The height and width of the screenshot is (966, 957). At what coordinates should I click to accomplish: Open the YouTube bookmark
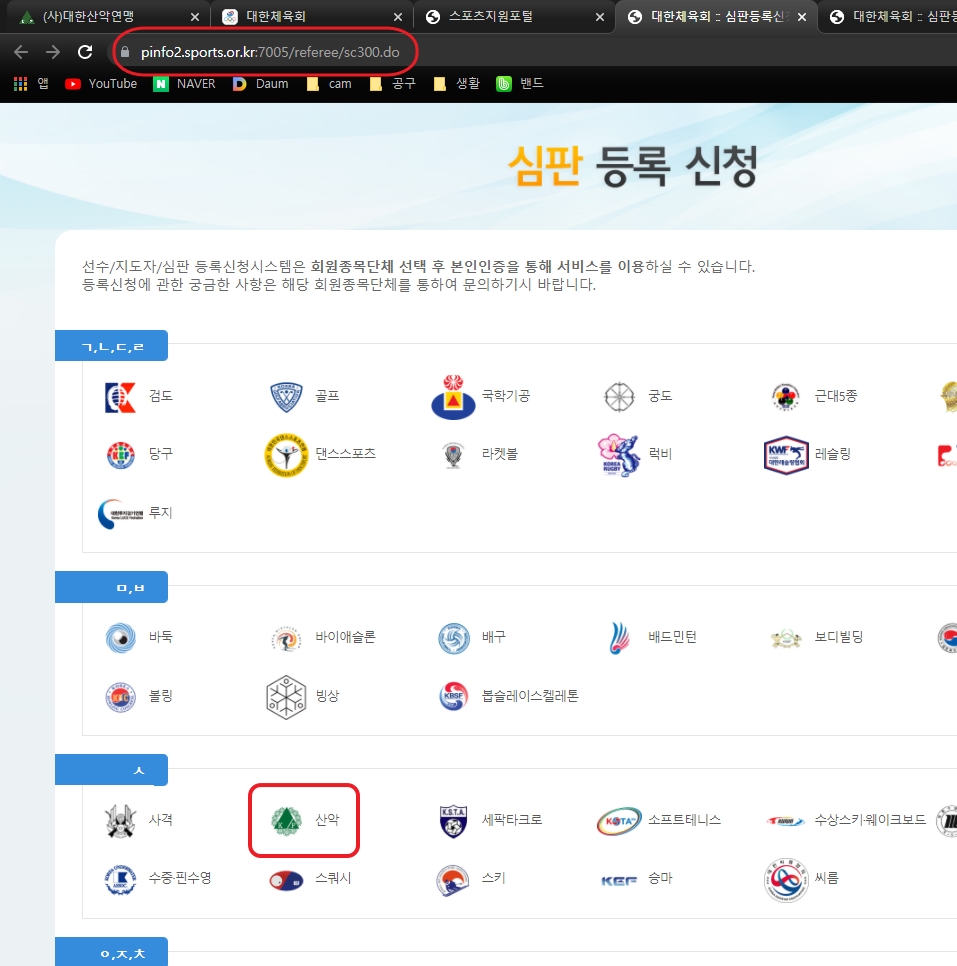pos(101,84)
